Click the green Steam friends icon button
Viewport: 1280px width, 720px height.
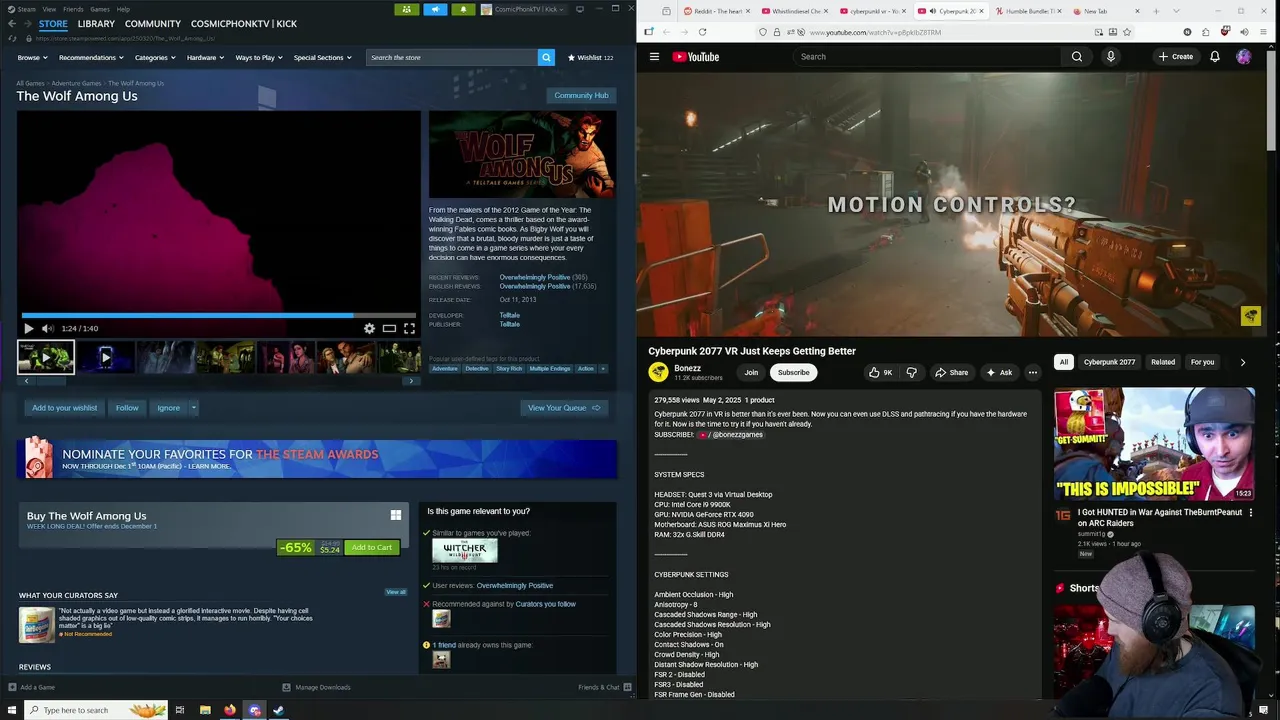pos(407,9)
